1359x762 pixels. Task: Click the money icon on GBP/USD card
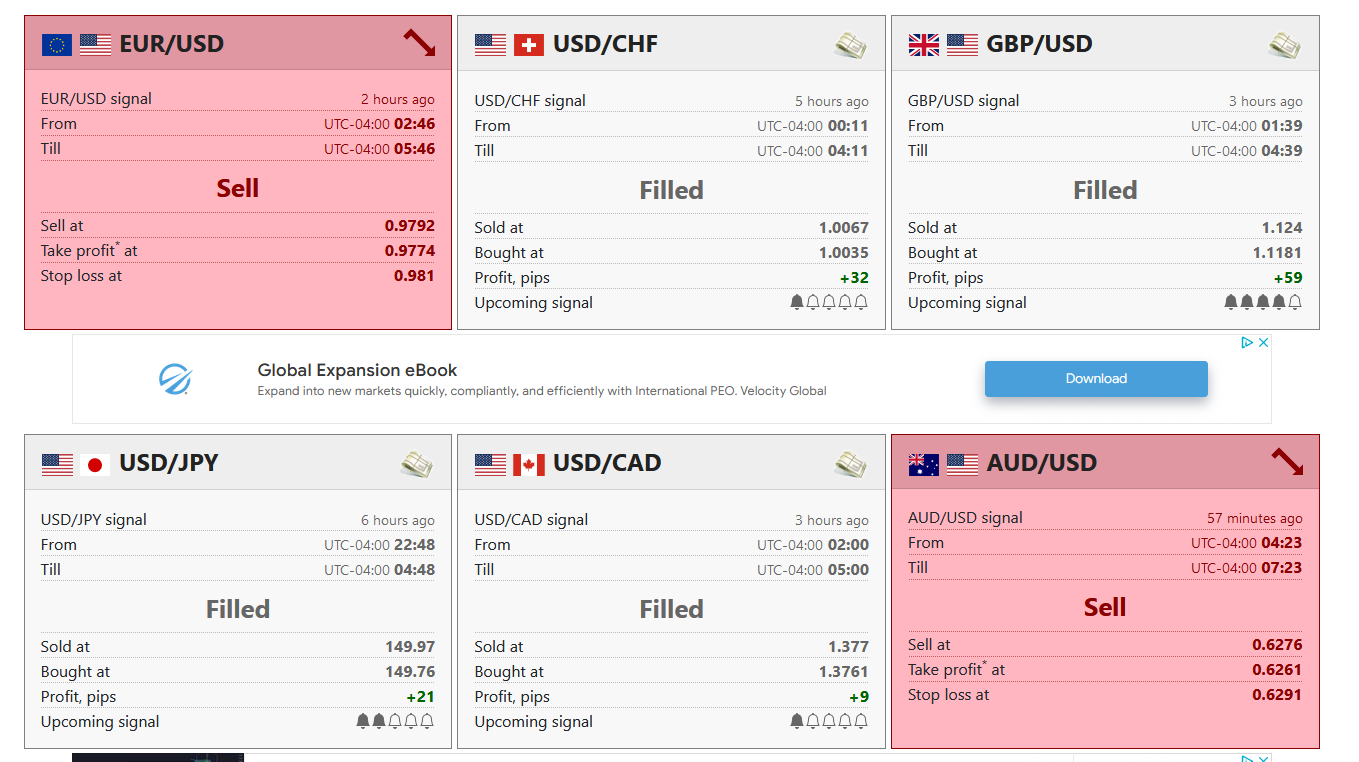click(x=1284, y=45)
